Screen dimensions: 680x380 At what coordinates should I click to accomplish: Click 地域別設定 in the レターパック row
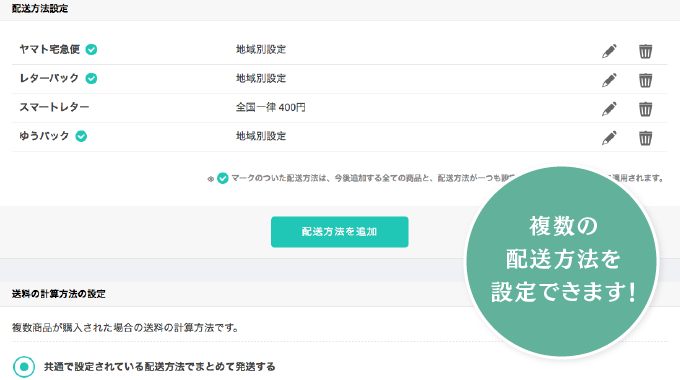coord(261,79)
